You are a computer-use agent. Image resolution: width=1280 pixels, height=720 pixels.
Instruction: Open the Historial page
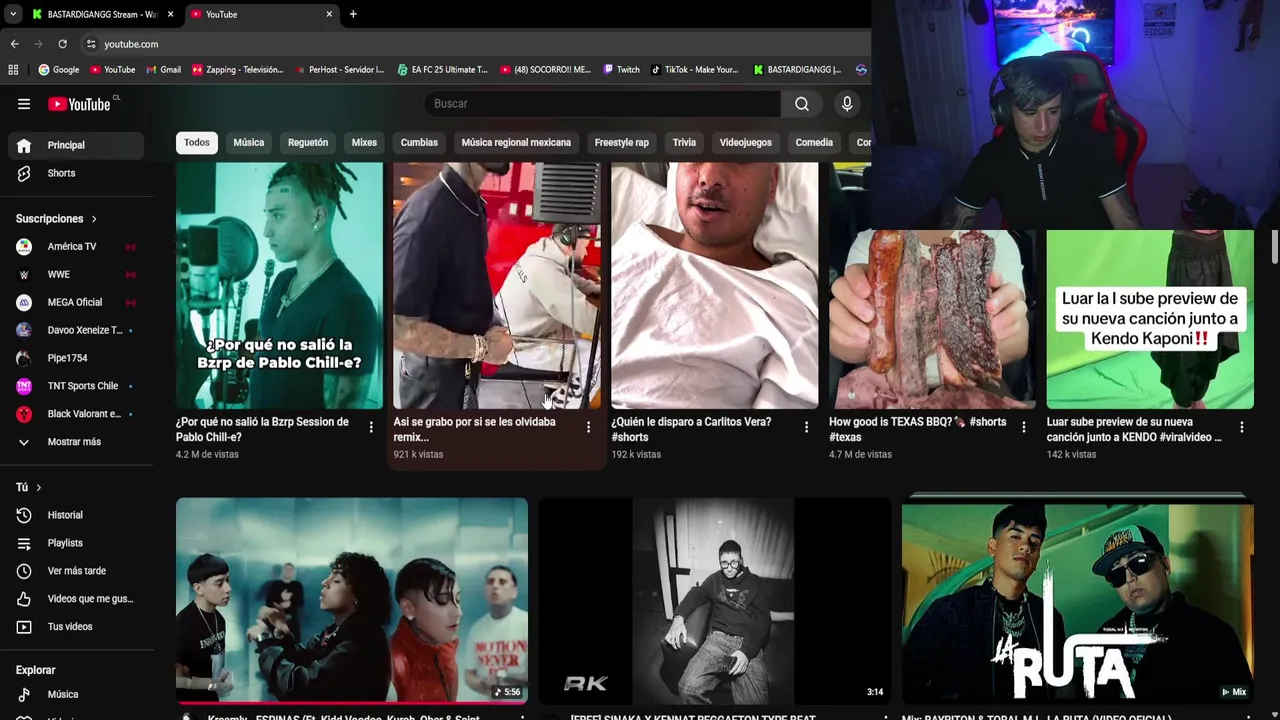76,515
